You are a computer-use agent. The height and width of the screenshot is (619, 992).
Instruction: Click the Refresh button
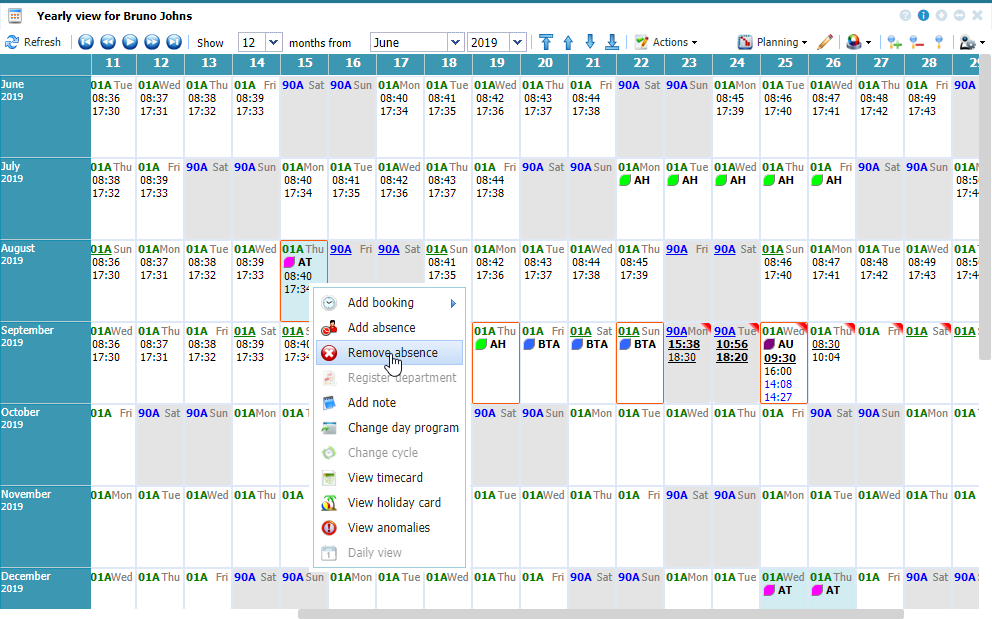pos(33,42)
